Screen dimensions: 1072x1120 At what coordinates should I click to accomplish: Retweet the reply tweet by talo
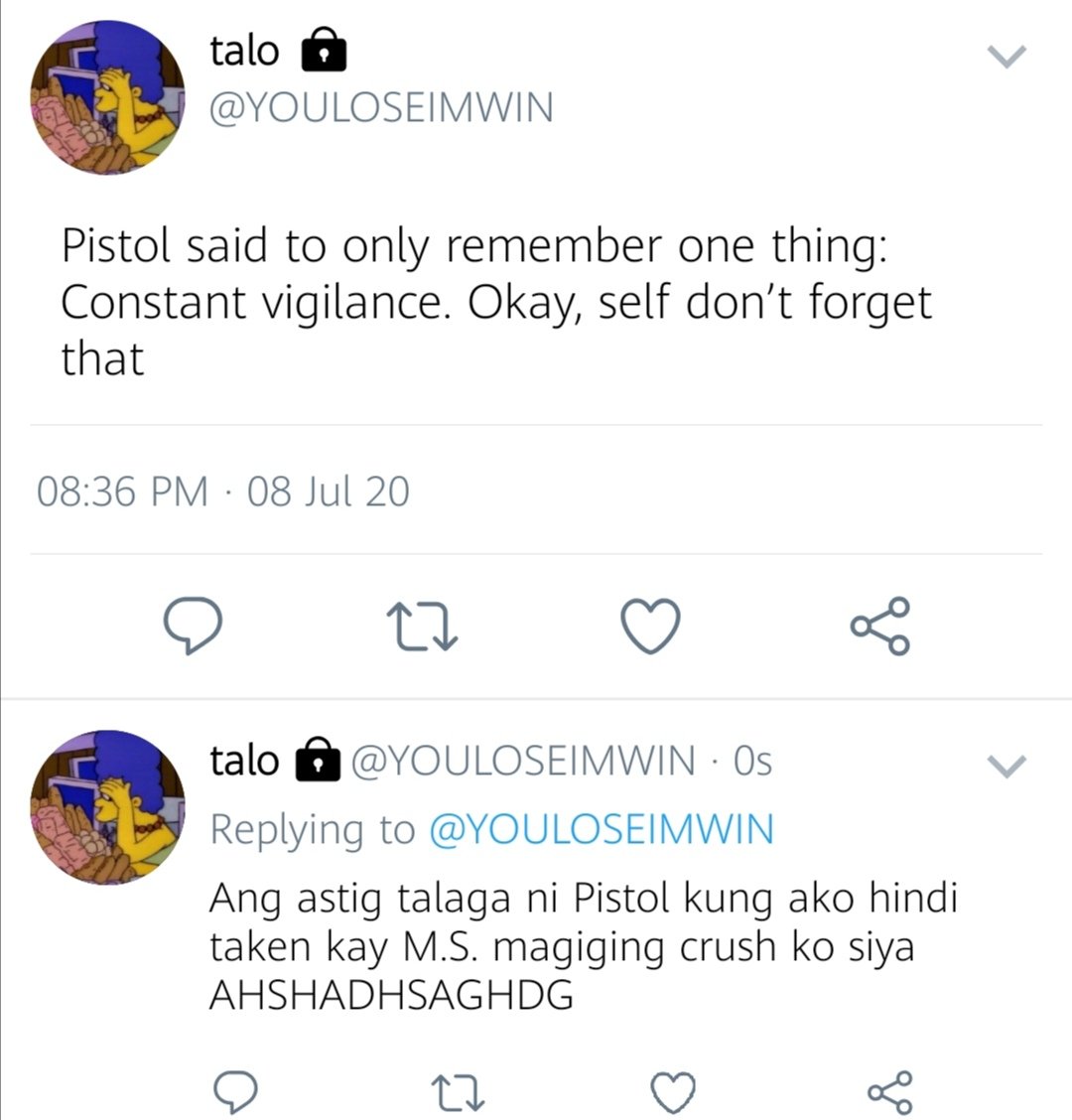pyautogui.click(x=459, y=1093)
